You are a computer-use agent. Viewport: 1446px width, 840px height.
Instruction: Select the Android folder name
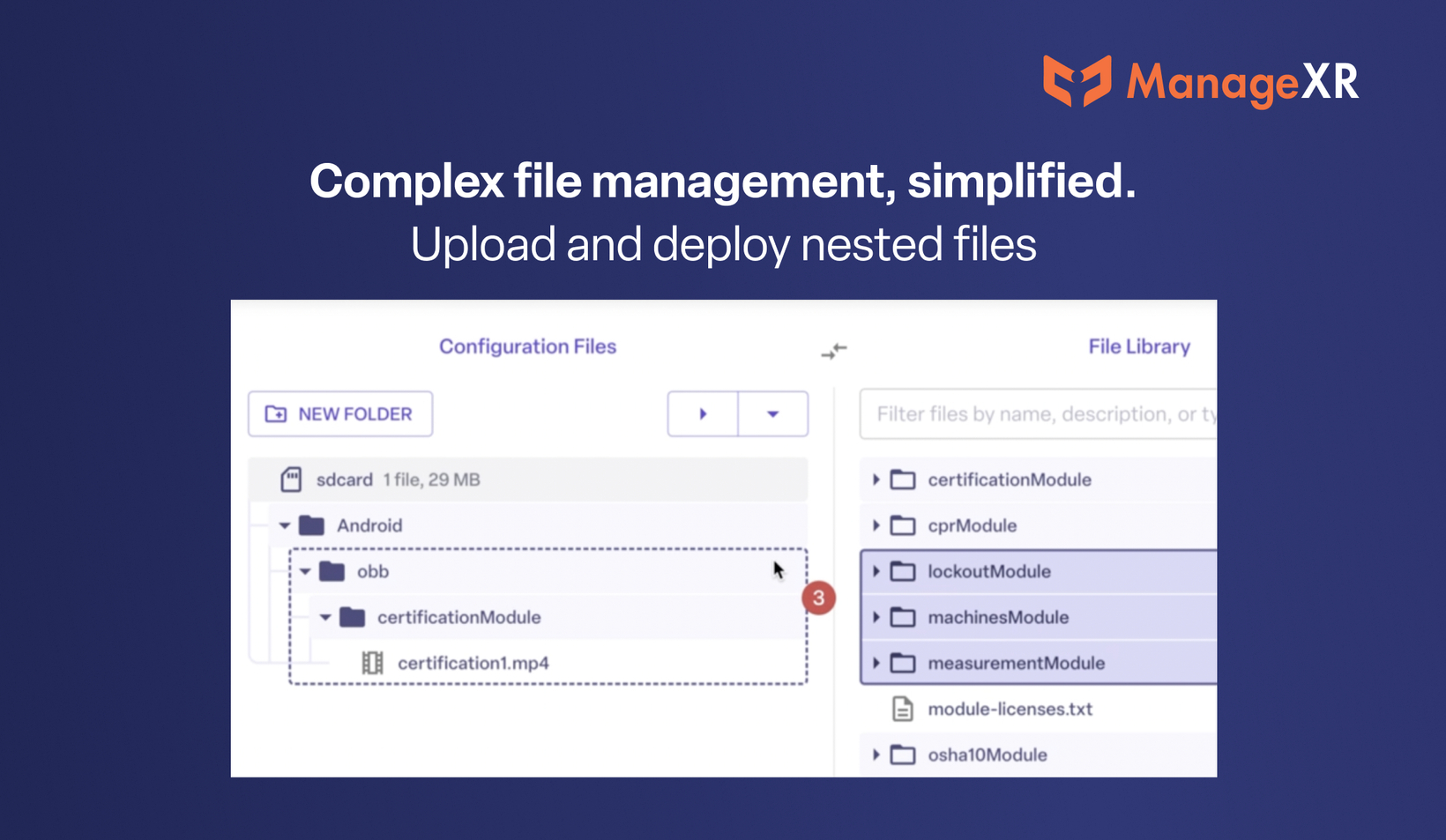click(x=369, y=525)
